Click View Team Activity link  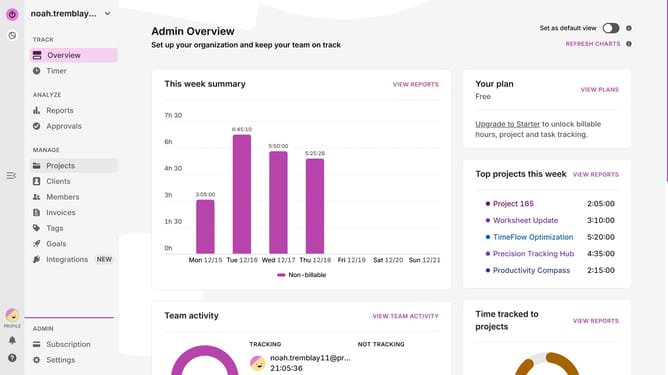pos(405,316)
